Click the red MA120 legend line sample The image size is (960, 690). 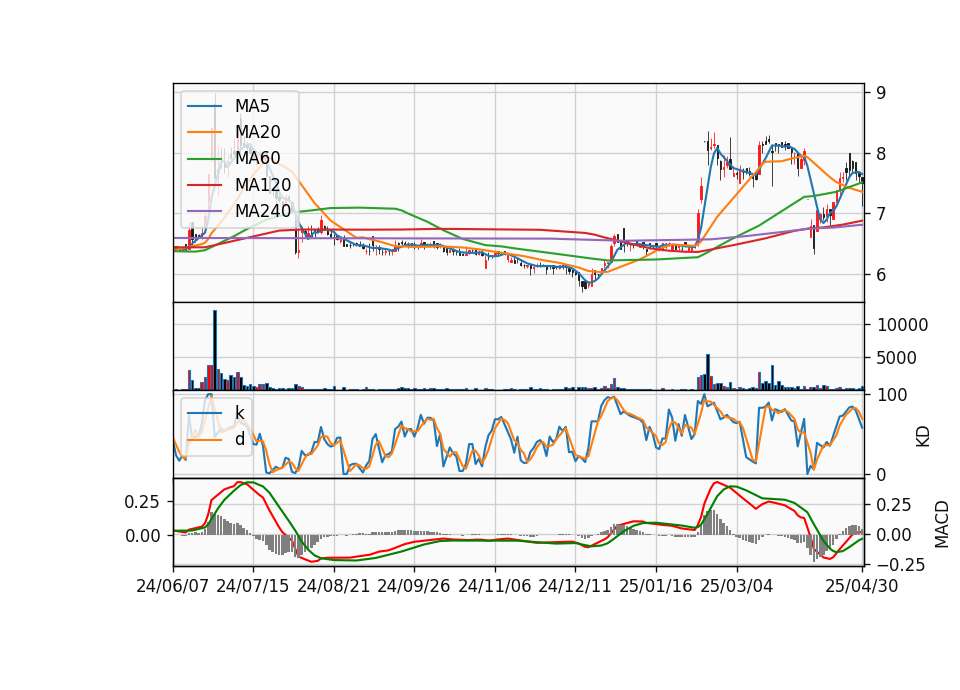pos(204,184)
